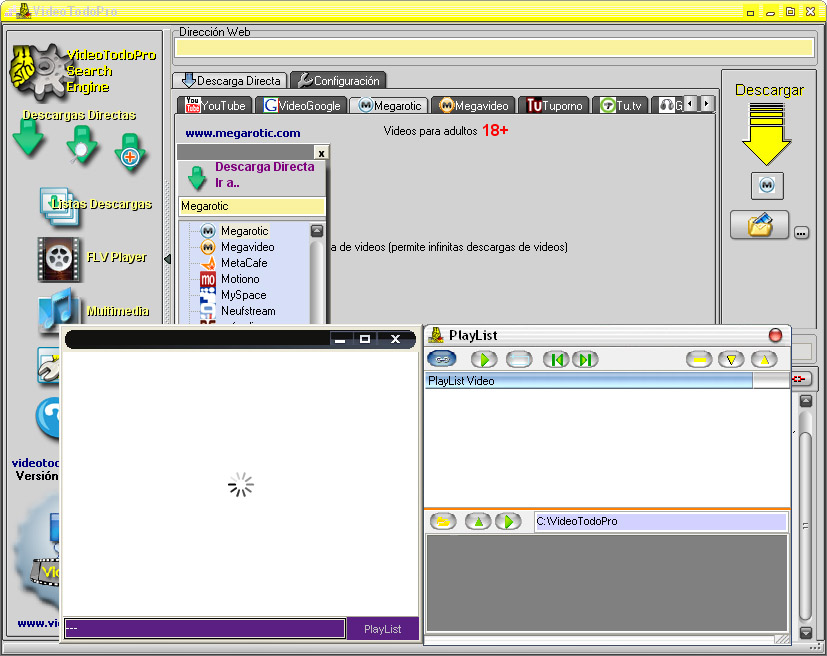
Task: Click PlayList Video column header
Action: pyautogui.click(x=589, y=381)
